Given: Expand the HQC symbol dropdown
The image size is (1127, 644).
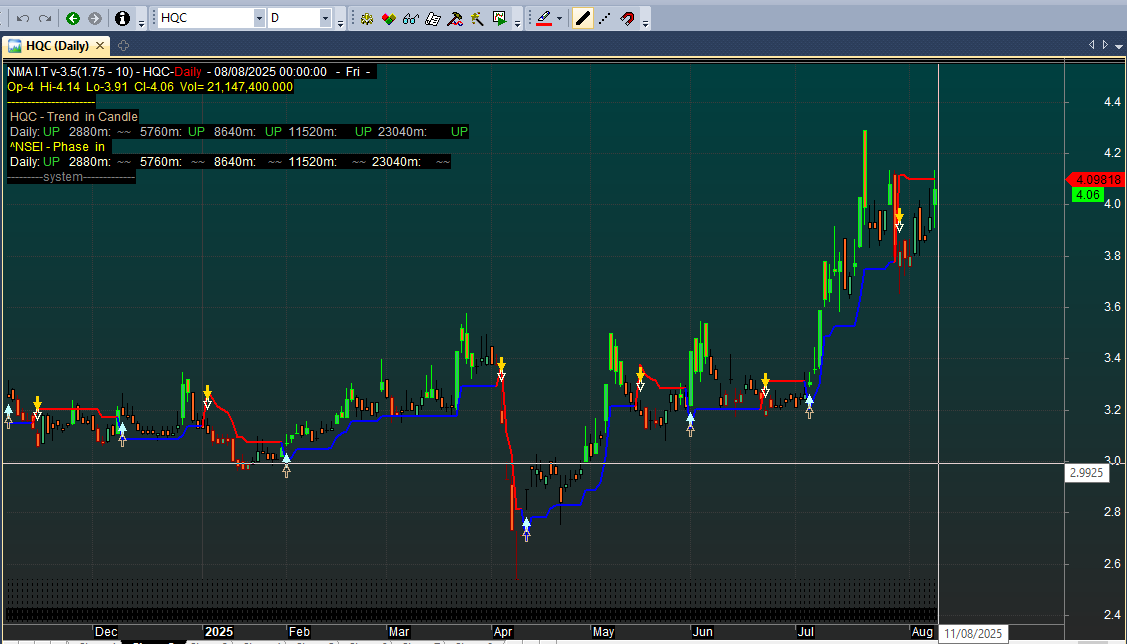Looking at the screenshot, I should click(259, 19).
